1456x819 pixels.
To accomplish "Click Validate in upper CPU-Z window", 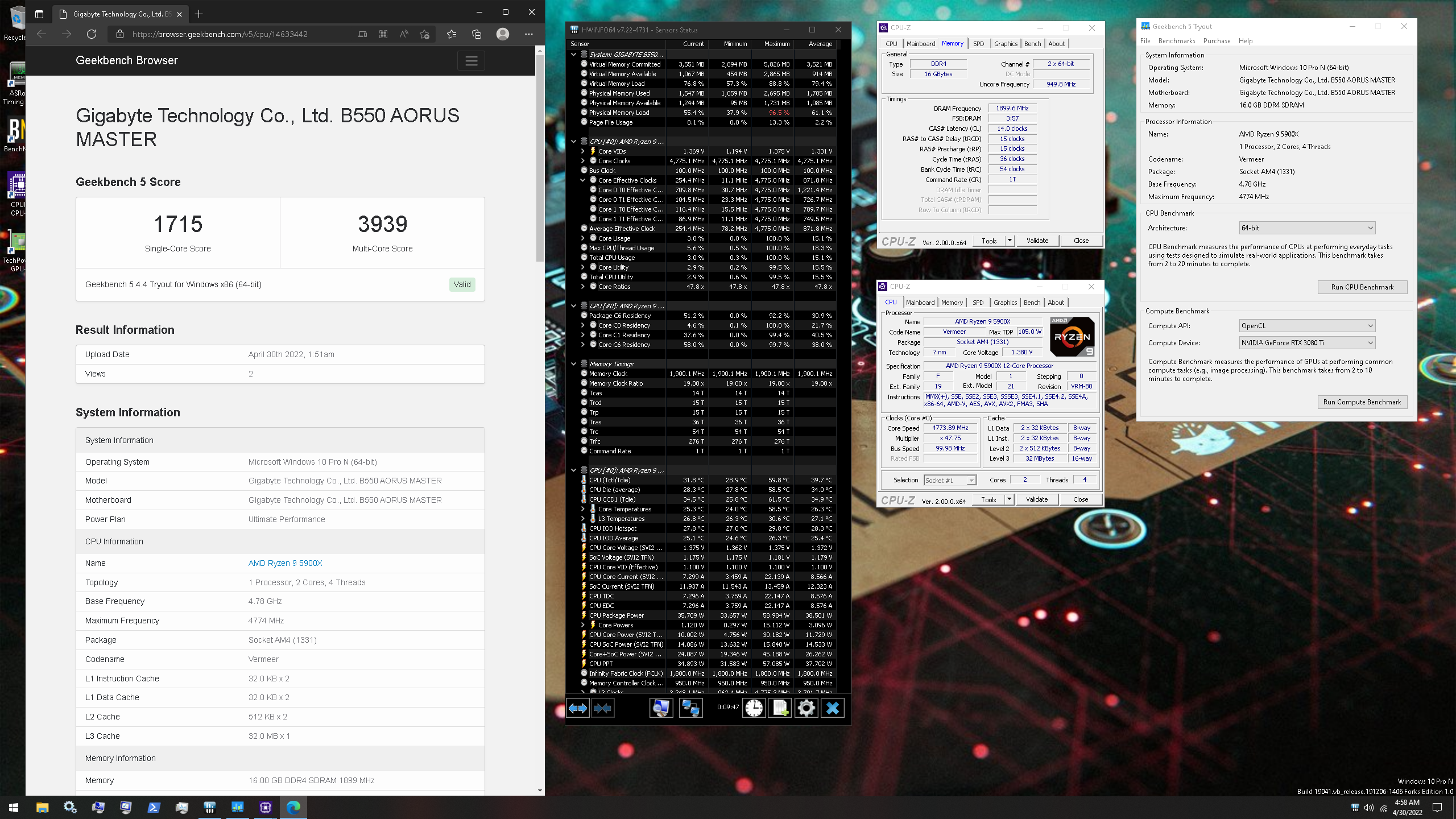I will 1037,241.
